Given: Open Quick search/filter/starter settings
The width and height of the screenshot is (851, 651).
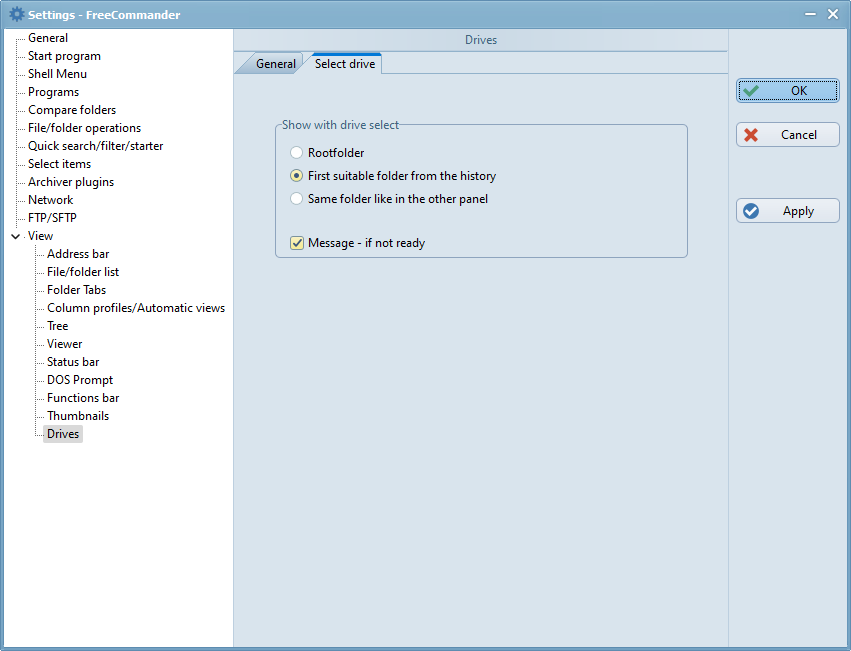Looking at the screenshot, I should 96,146.
